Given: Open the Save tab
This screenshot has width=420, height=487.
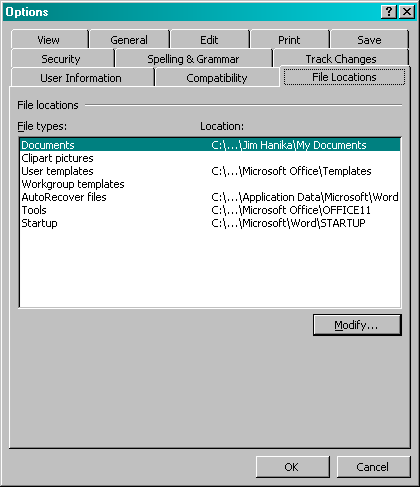Looking at the screenshot, I should pos(369,40).
